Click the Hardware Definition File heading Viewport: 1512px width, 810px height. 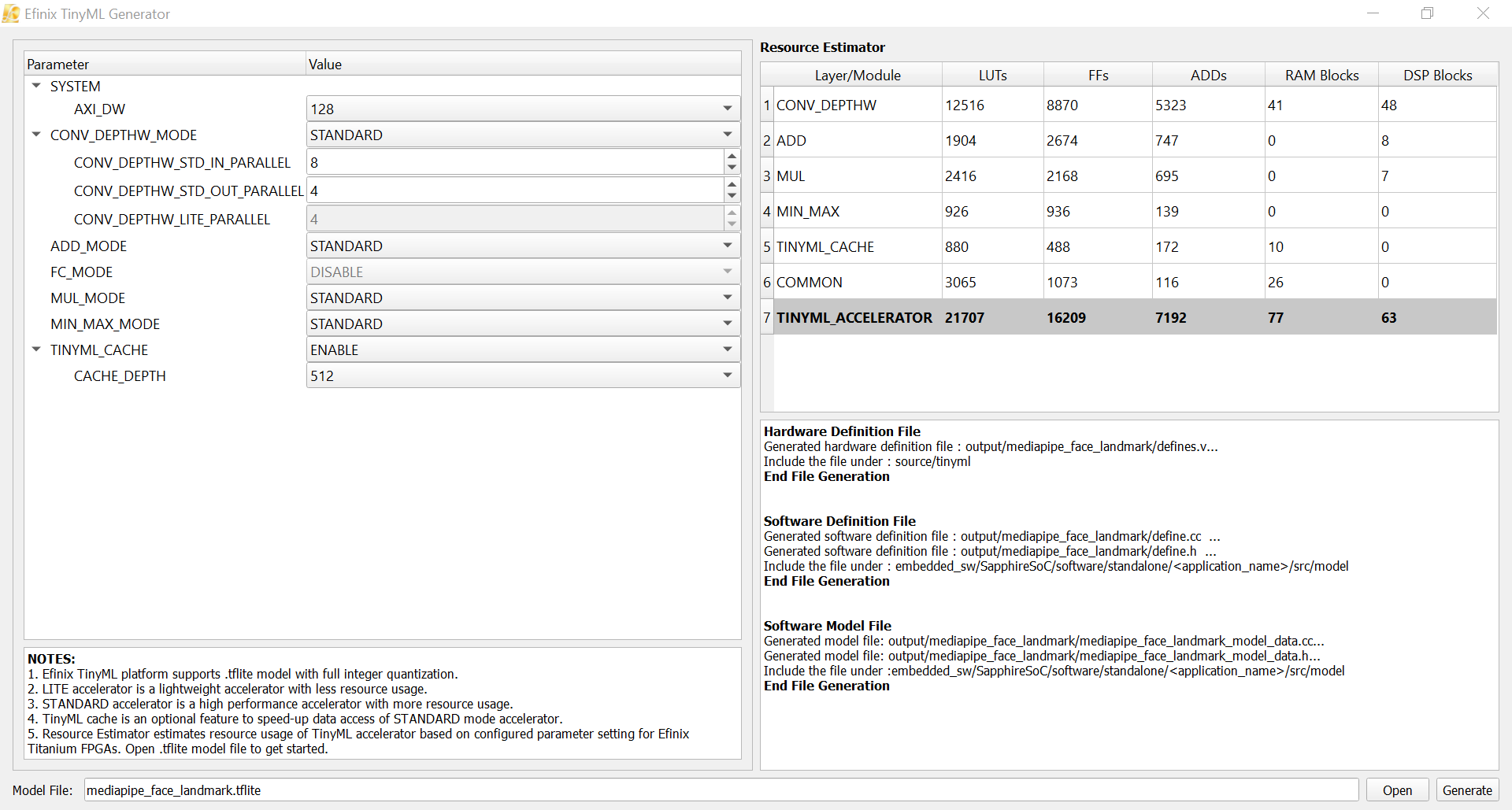(842, 431)
